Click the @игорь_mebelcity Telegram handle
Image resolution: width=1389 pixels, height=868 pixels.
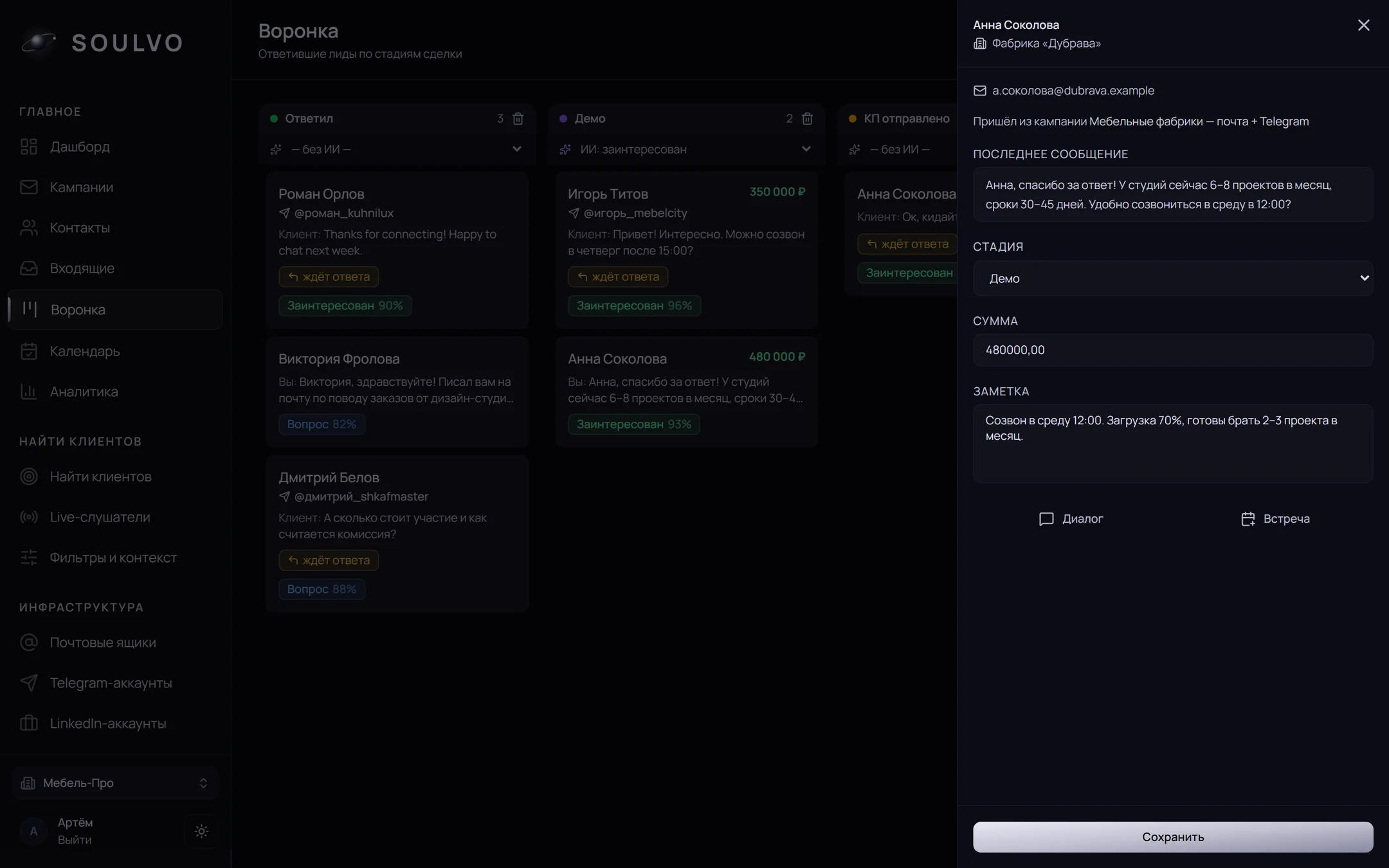tap(635, 213)
